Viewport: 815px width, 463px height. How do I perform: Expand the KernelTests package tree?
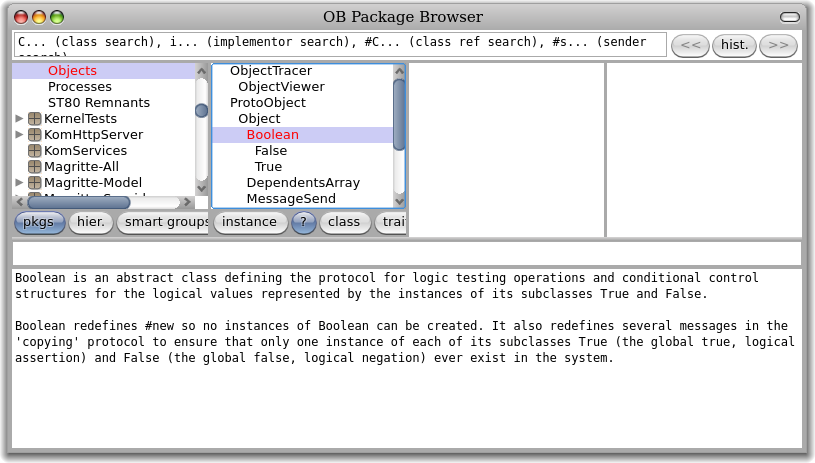point(19,119)
